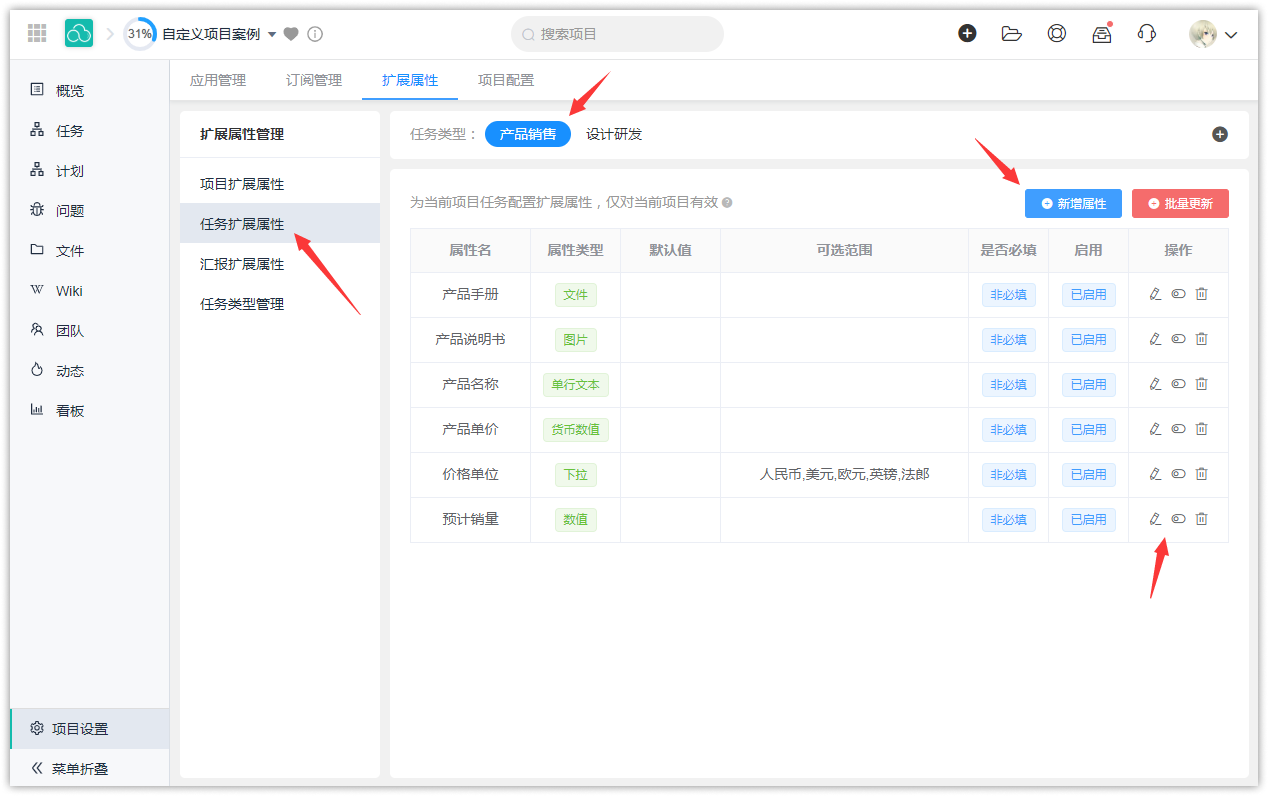Screen dimensions: 1268x796
Task: Open 概览 in left sidebar
Action: (90, 90)
